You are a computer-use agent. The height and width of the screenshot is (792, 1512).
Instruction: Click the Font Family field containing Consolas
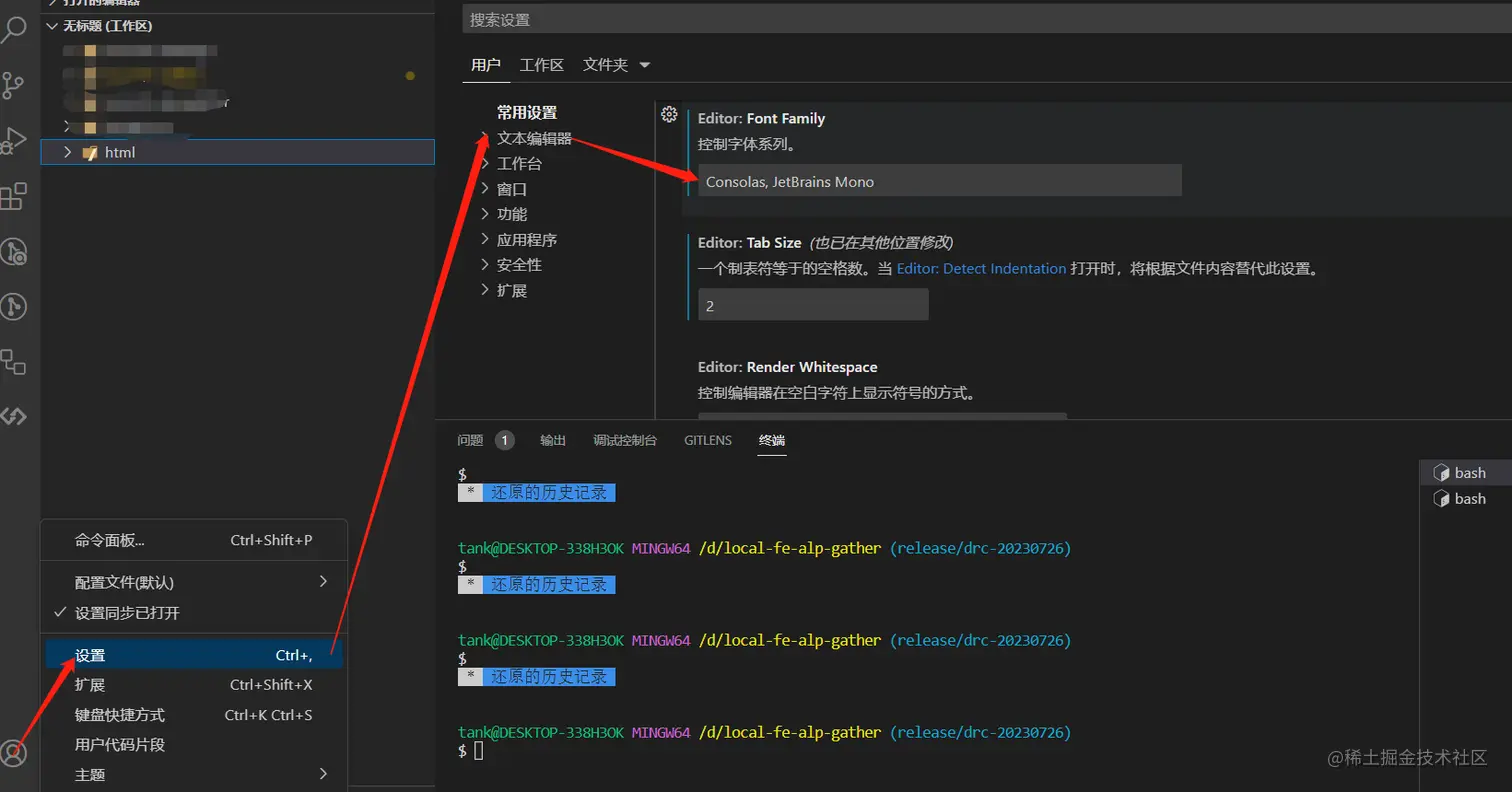(x=940, y=181)
